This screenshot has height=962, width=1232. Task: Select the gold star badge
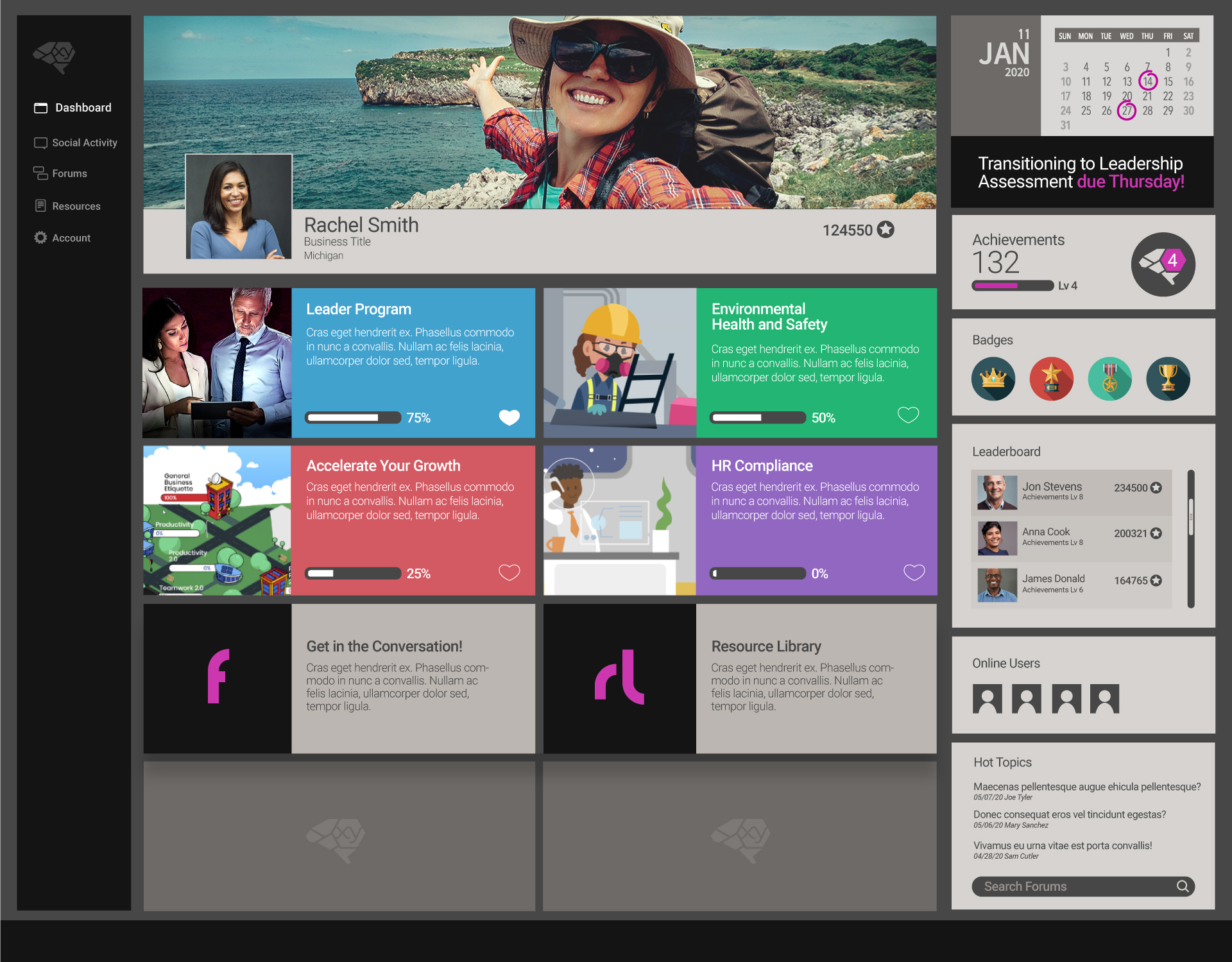pos(1051,379)
